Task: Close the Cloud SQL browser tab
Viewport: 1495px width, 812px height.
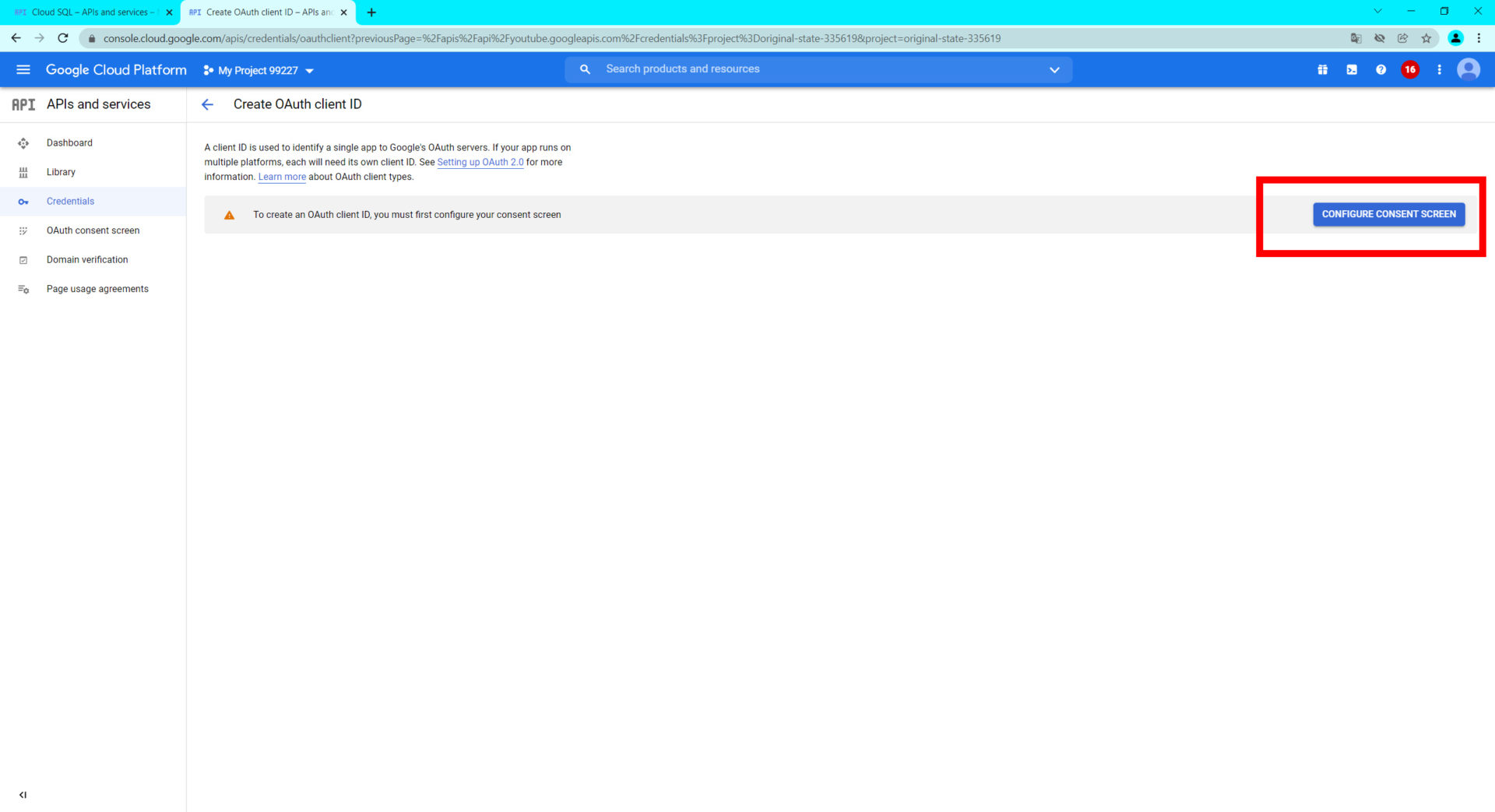Action: click(x=169, y=12)
